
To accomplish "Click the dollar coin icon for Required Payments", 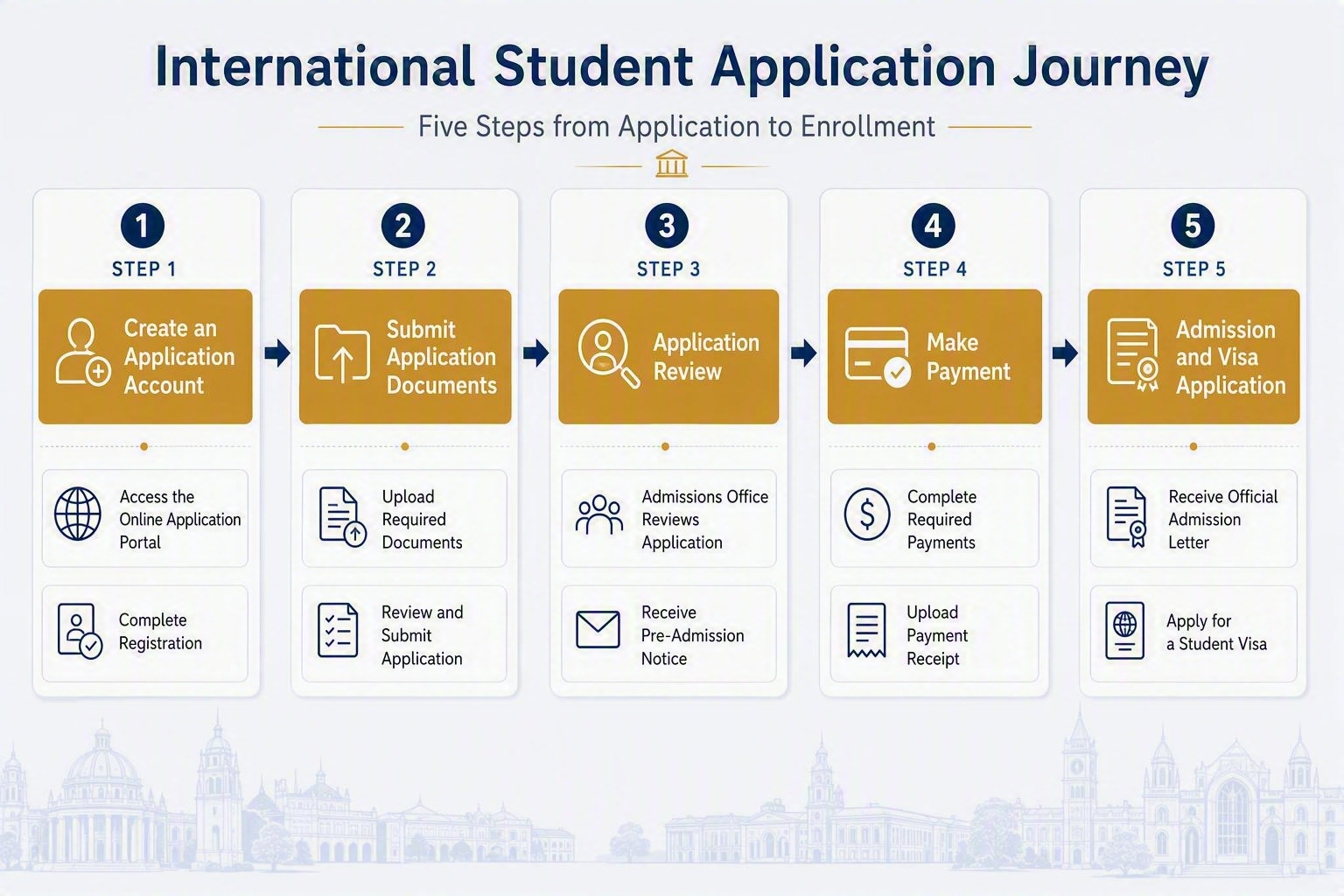I will (867, 514).
